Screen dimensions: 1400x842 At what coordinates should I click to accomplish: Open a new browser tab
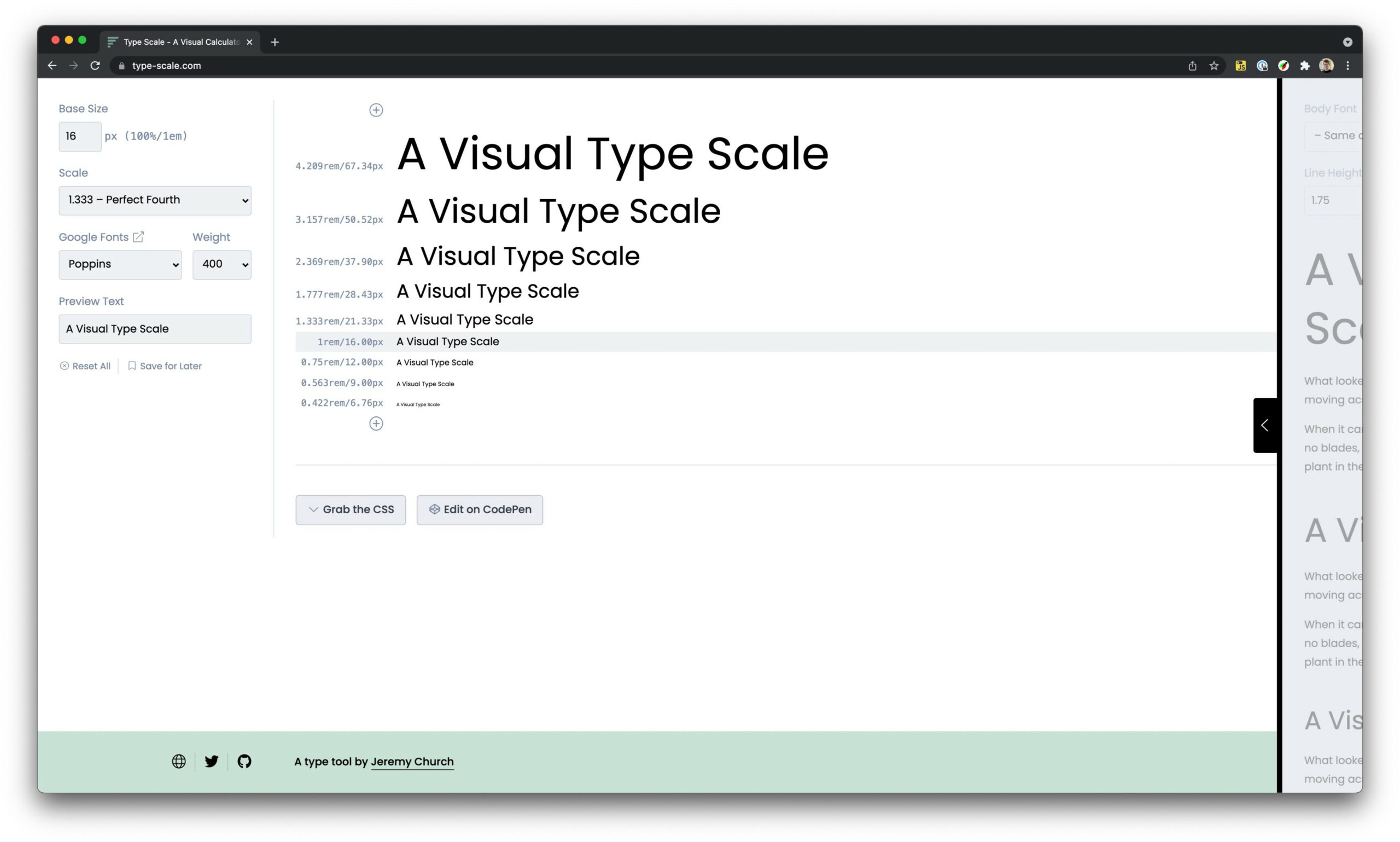[275, 42]
